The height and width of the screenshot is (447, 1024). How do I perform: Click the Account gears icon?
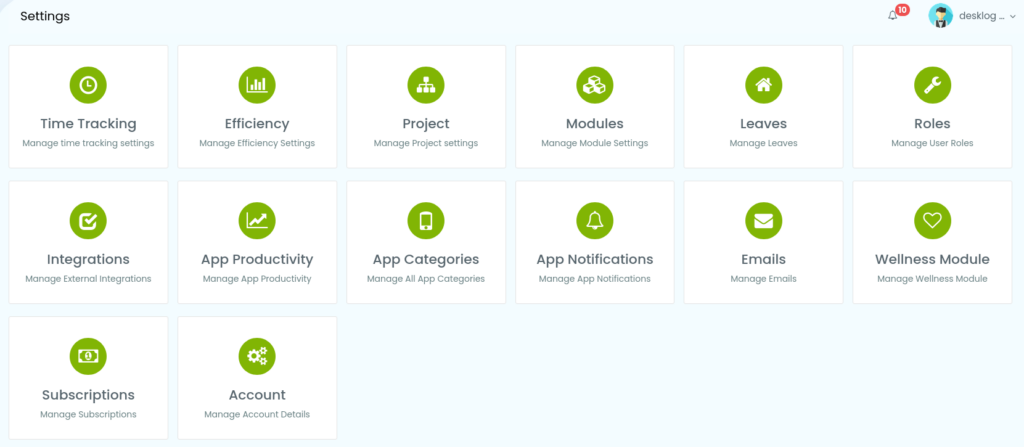click(257, 356)
